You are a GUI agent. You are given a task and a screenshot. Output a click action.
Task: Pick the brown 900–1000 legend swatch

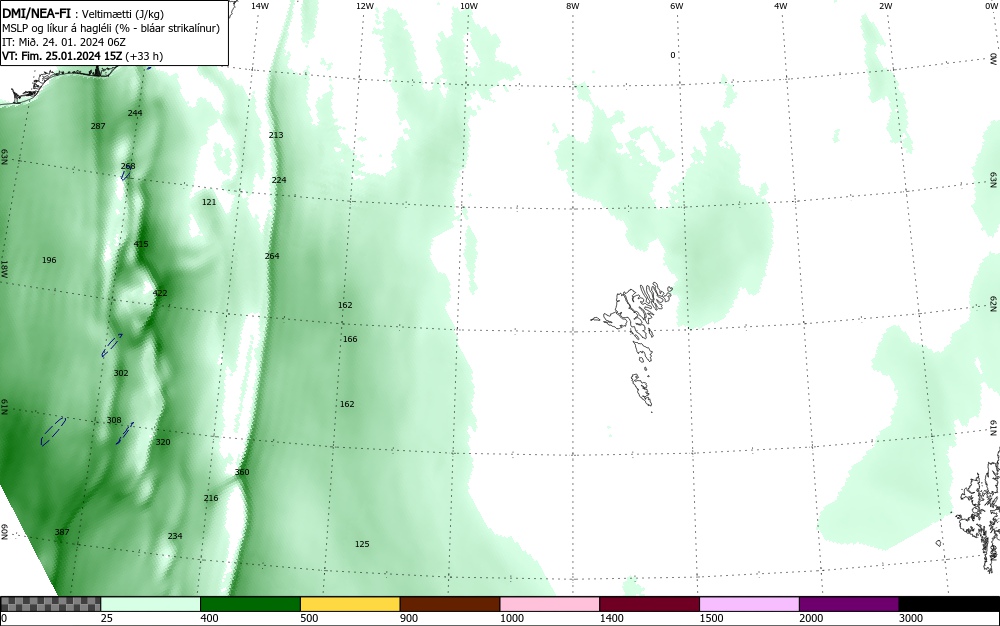(450, 604)
